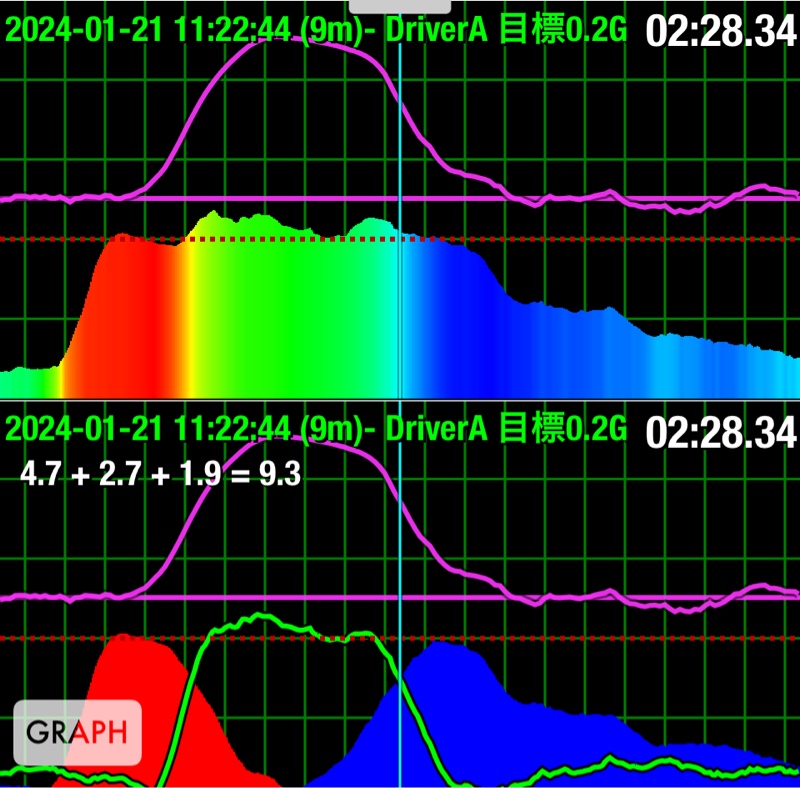Tap the cyan cursor line in lower graph
Image resolution: width=800 pixels, height=788 pixels.
click(x=400, y=595)
